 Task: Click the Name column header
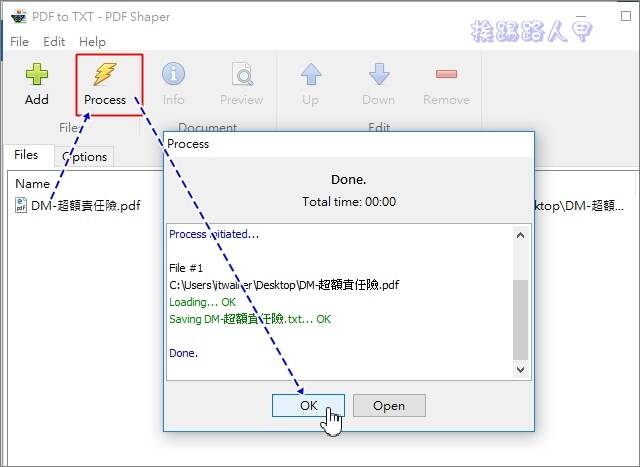32,184
